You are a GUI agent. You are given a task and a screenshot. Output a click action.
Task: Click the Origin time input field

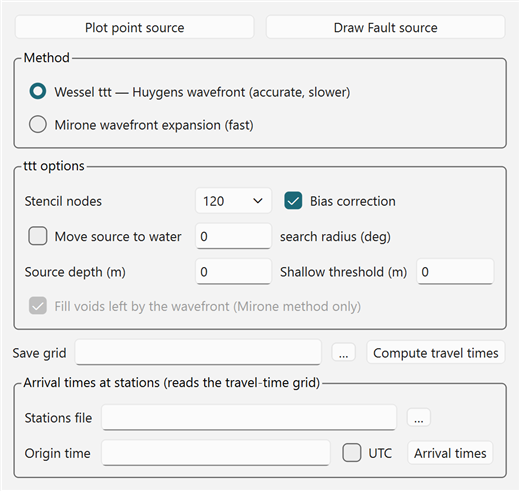coord(216,453)
